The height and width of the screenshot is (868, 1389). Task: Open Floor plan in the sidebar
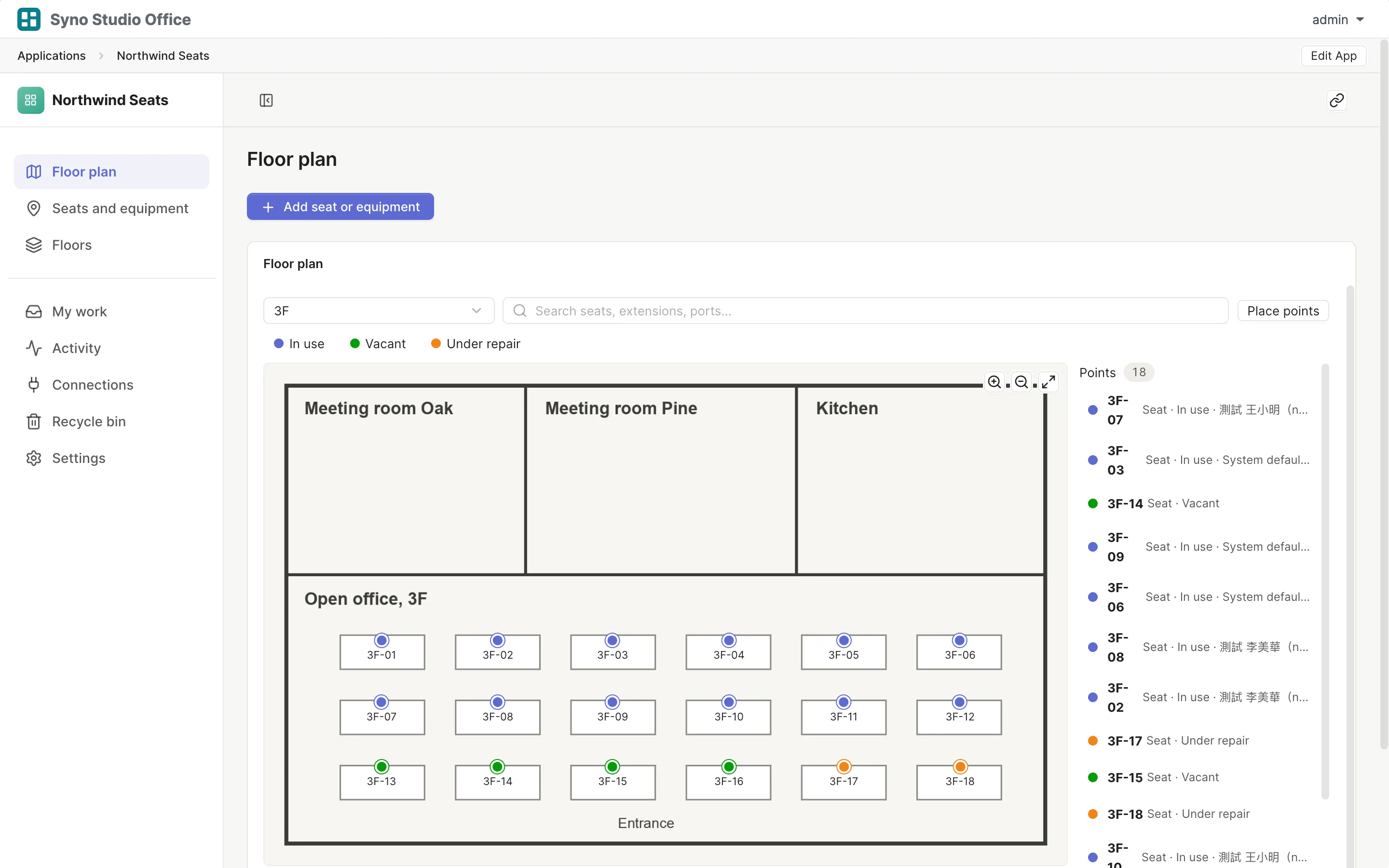pos(111,172)
